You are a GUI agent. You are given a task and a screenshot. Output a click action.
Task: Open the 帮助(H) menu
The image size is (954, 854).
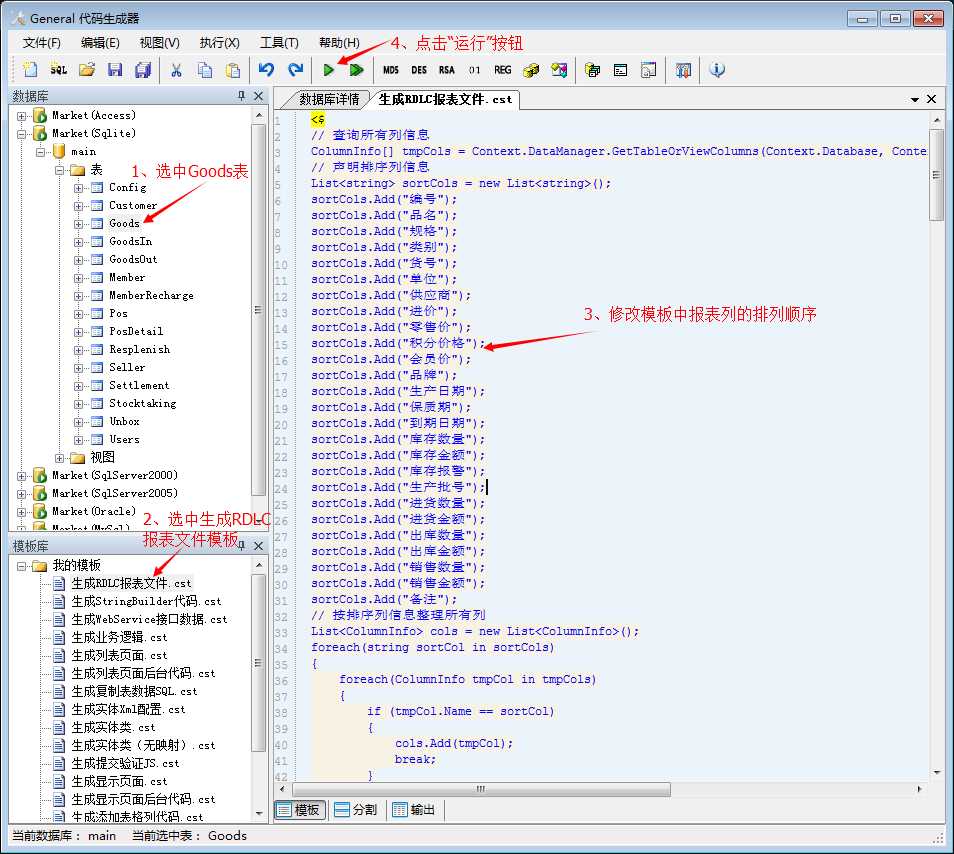pyautogui.click(x=339, y=43)
